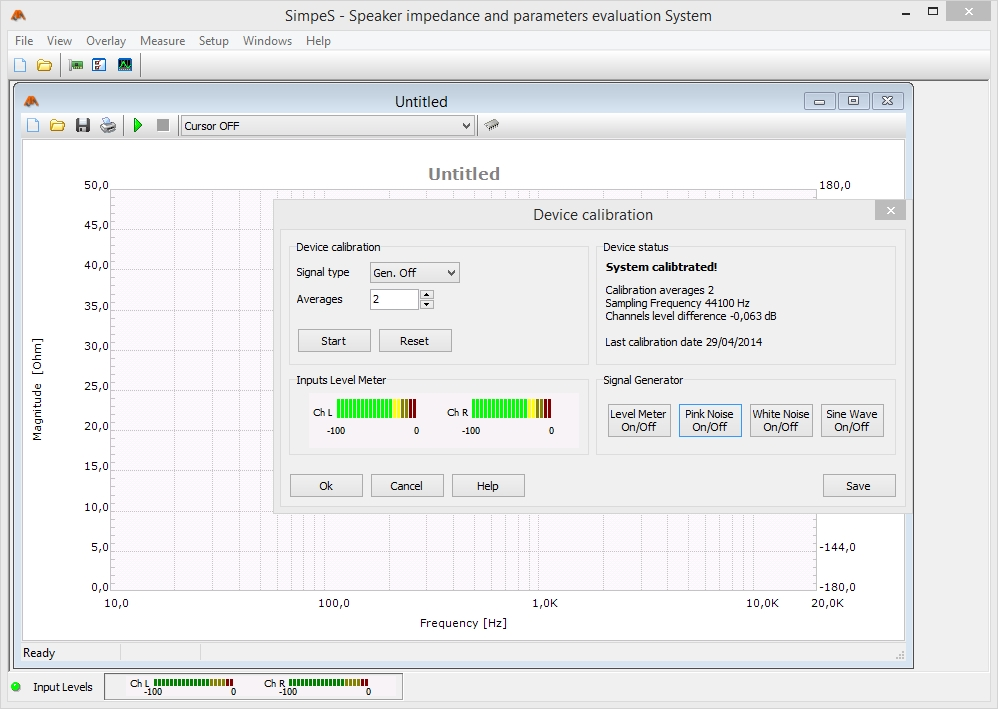This screenshot has width=998, height=710.
Task: Maximize the Untitled child window
Action: click(x=854, y=101)
